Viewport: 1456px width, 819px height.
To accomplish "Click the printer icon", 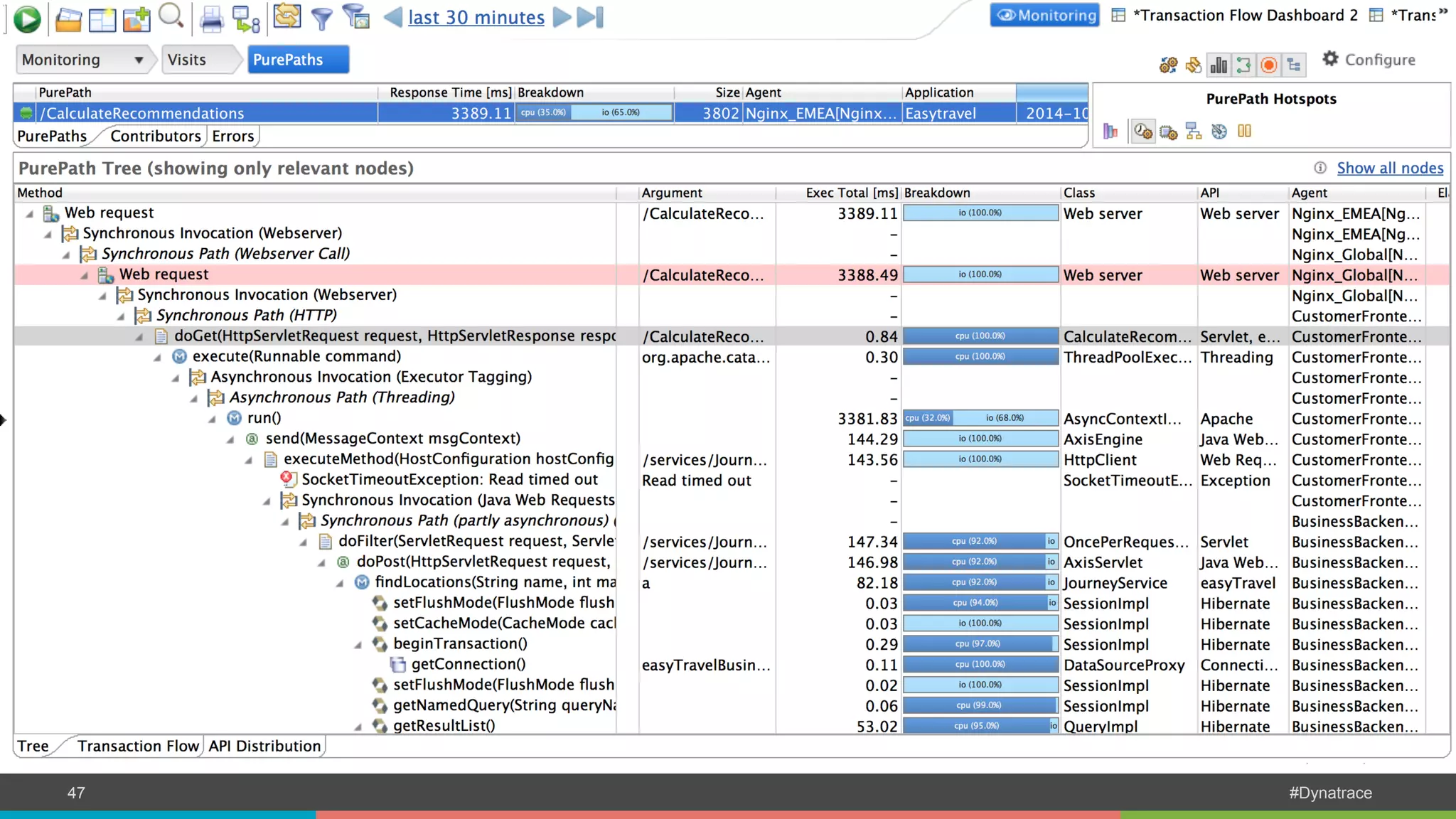I will (211, 19).
